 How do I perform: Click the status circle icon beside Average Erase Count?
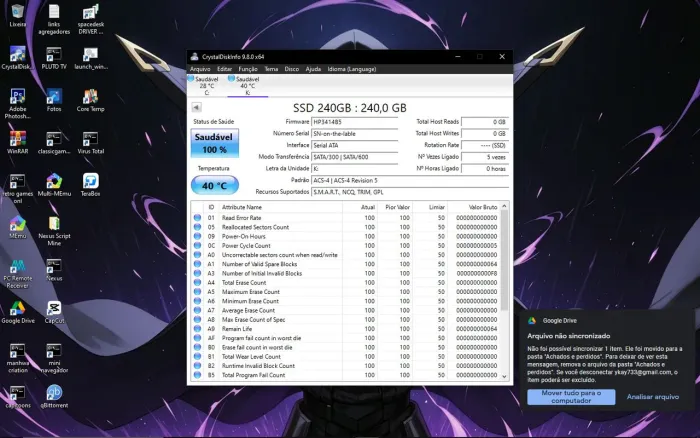click(x=197, y=310)
